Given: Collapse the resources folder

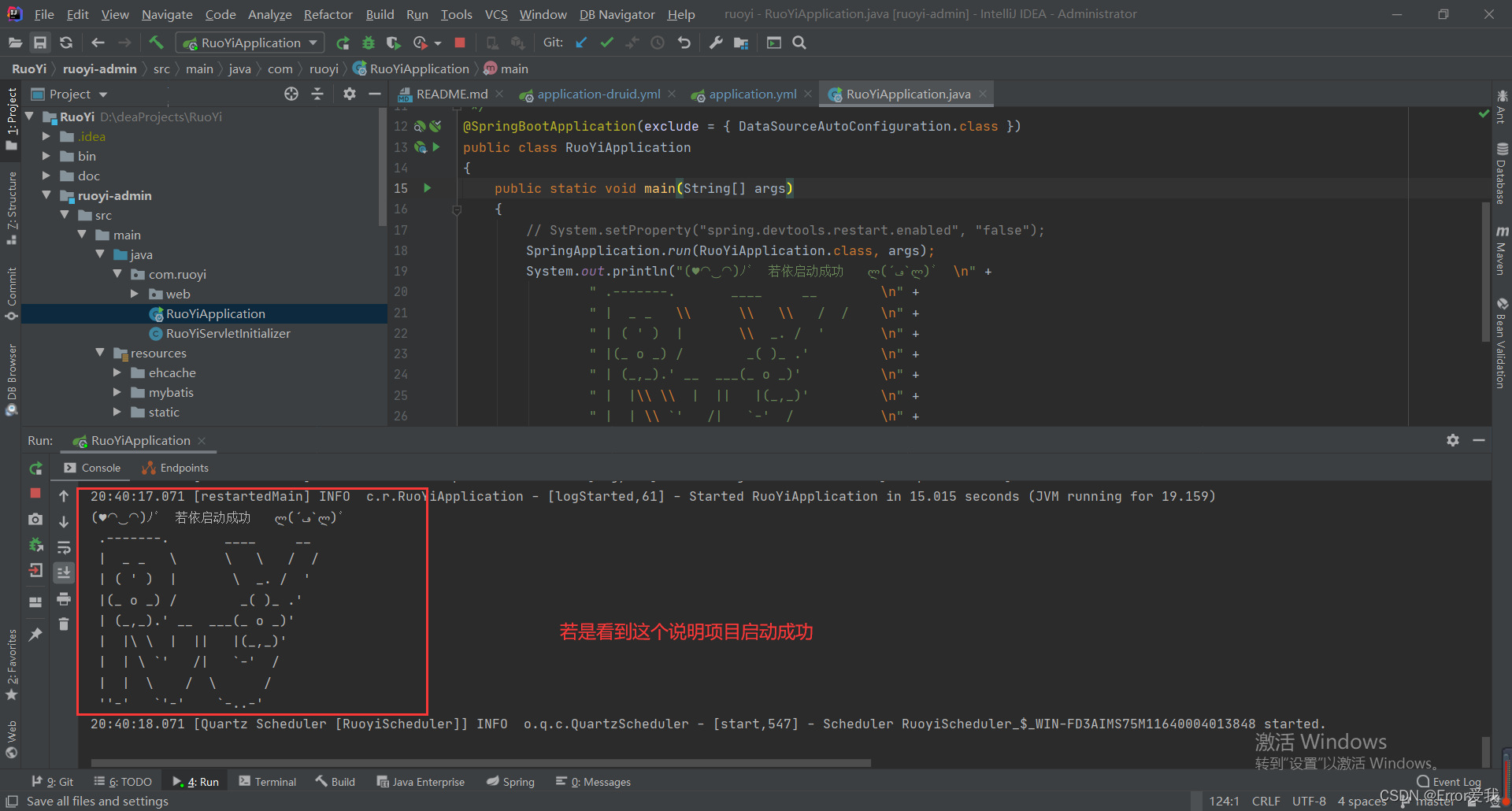Looking at the screenshot, I should (x=100, y=353).
